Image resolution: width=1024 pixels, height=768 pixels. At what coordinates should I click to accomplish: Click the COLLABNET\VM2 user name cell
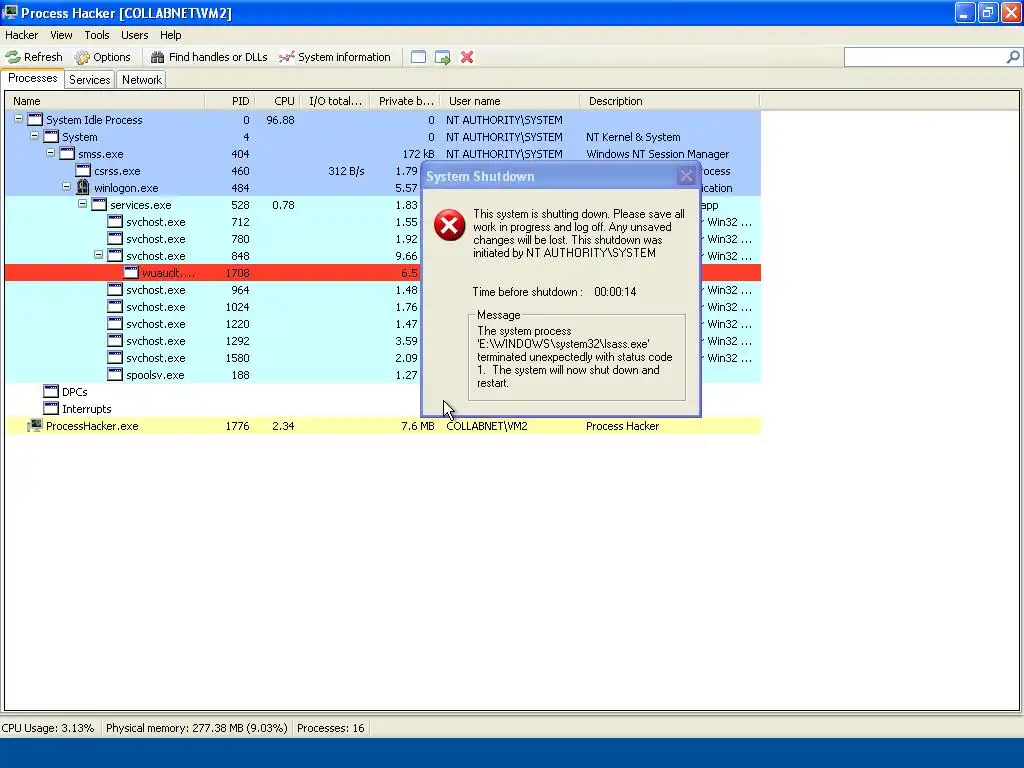(x=487, y=426)
